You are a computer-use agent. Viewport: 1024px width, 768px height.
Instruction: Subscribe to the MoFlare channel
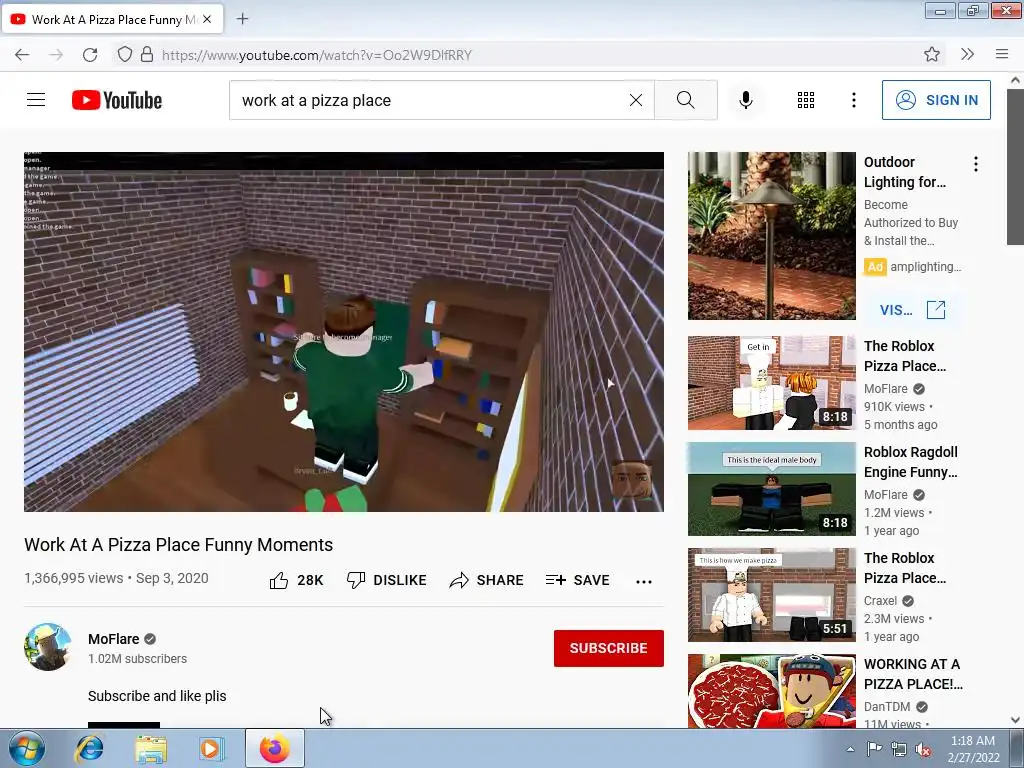click(x=609, y=648)
